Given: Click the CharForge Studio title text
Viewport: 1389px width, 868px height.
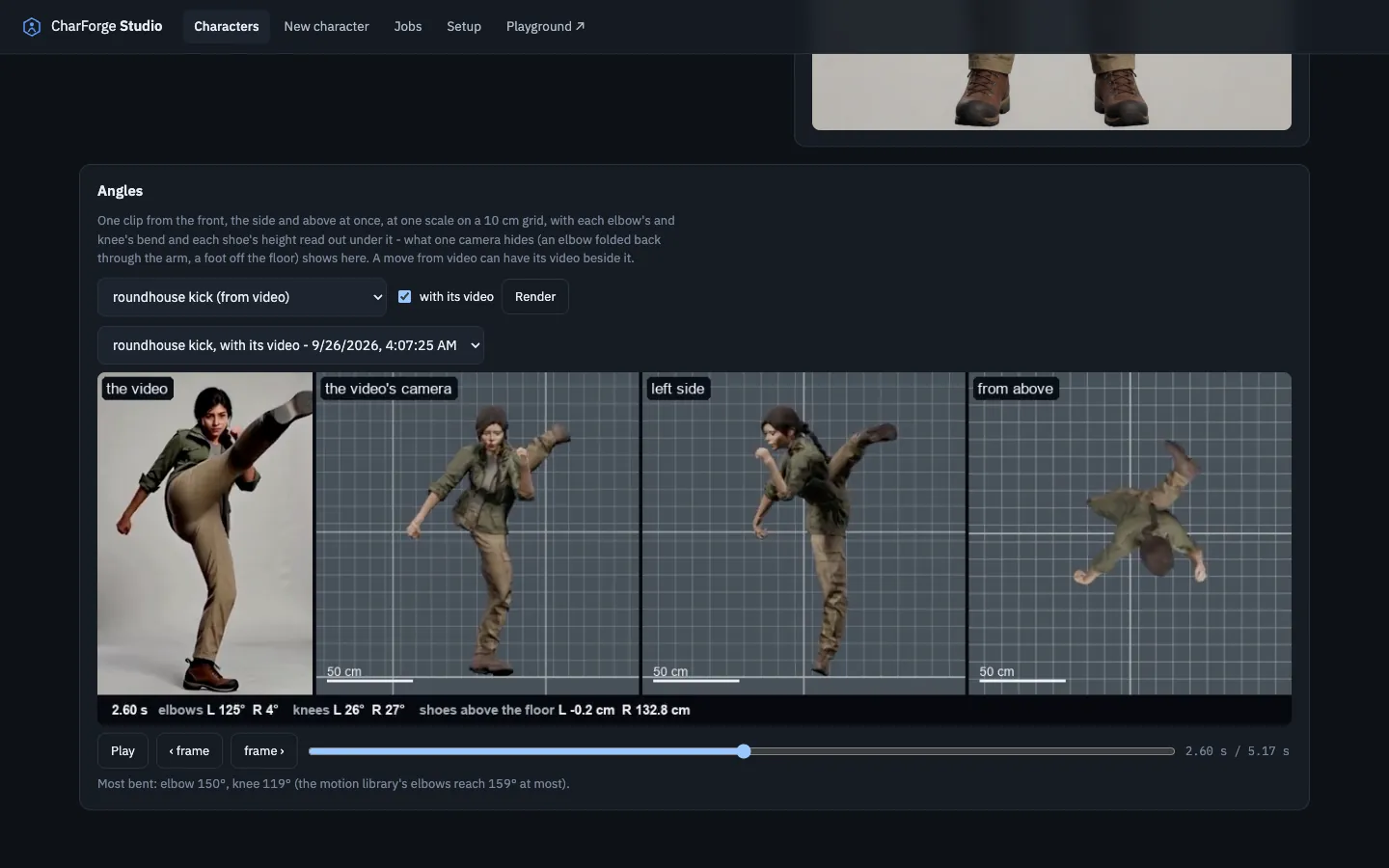Looking at the screenshot, I should tap(106, 26).
